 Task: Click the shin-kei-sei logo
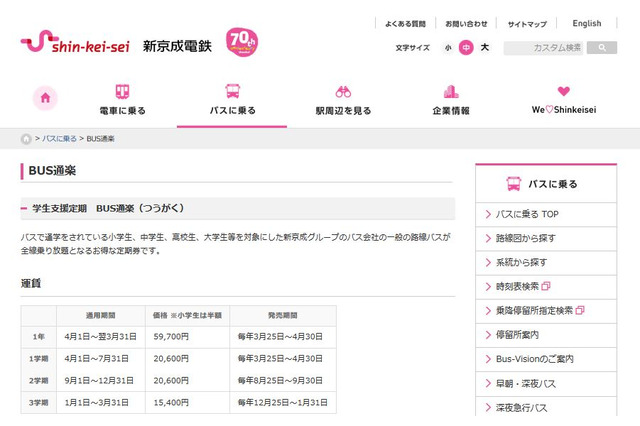click(75, 42)
